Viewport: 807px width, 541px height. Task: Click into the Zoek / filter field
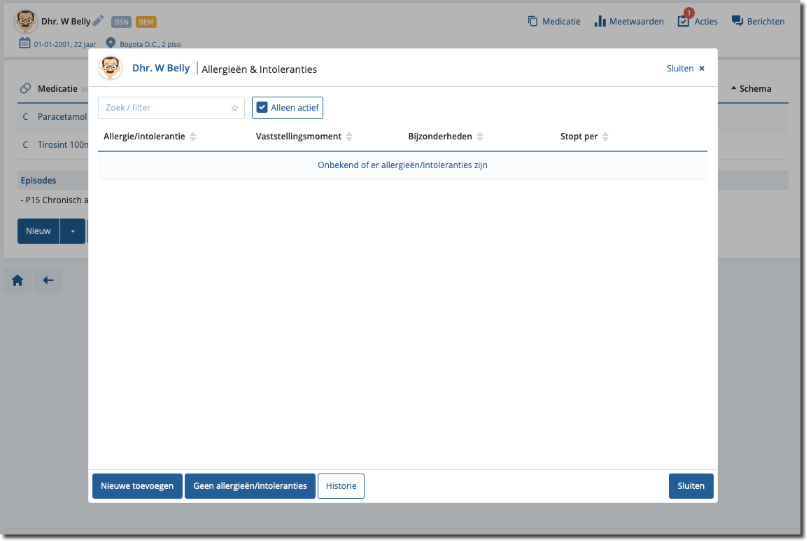(x=165, y=108)
